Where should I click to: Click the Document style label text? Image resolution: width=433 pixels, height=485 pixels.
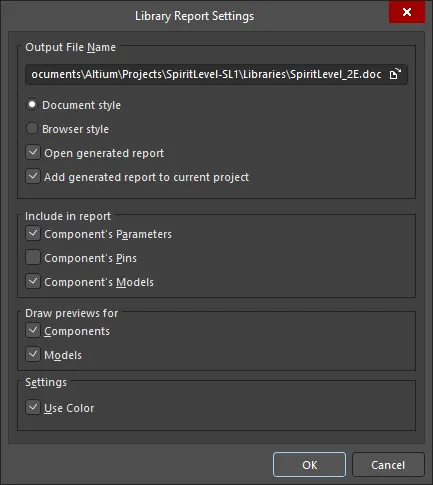click(x=81, y=105)
